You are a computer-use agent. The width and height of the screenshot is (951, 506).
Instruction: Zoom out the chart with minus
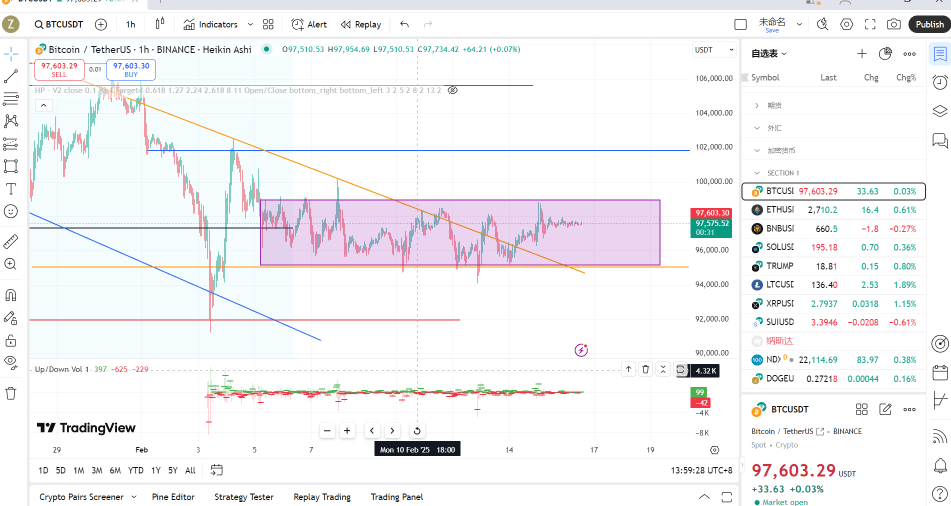(328, 431)
